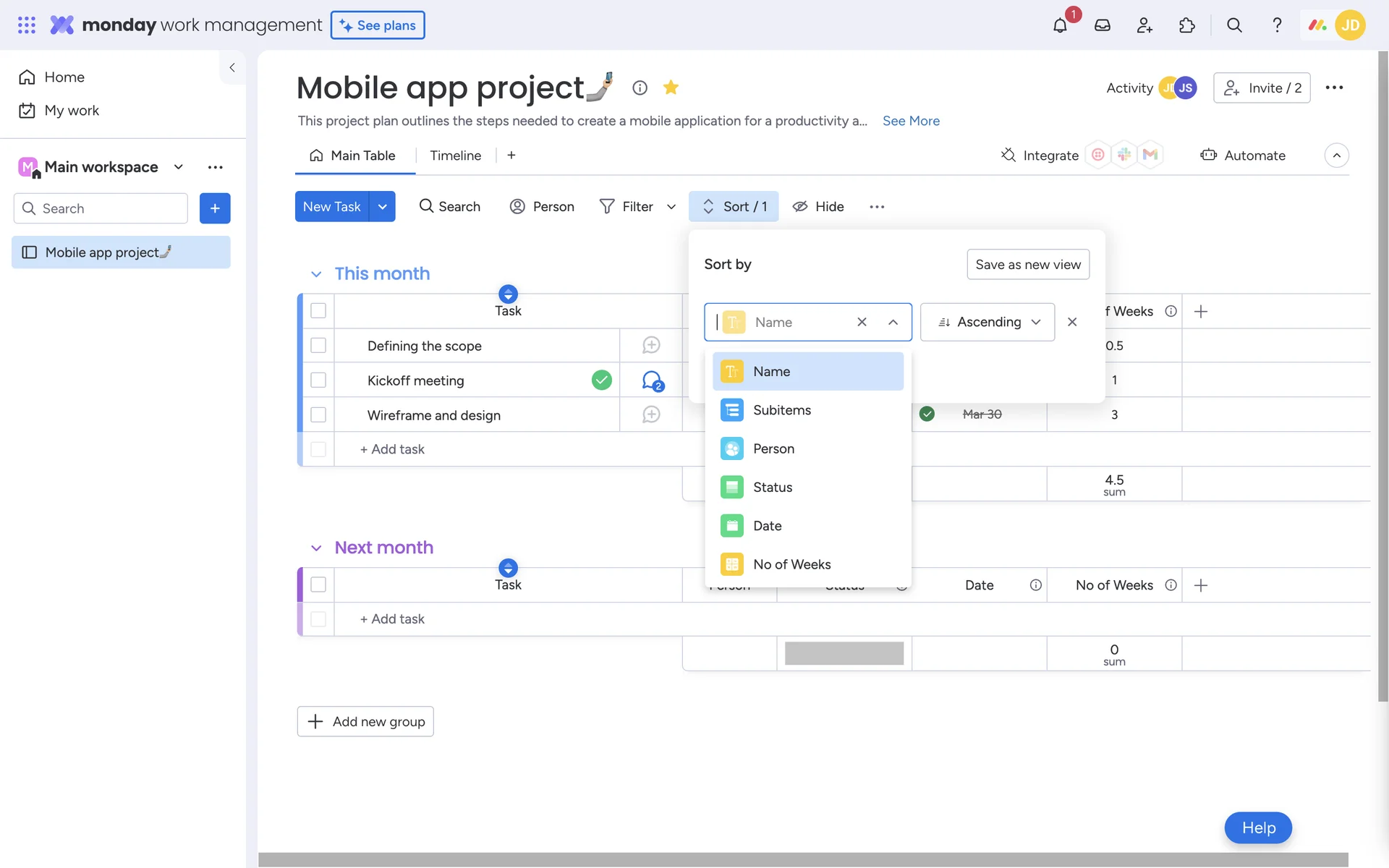Click the sidebar Search input field

tap(101, 208)
